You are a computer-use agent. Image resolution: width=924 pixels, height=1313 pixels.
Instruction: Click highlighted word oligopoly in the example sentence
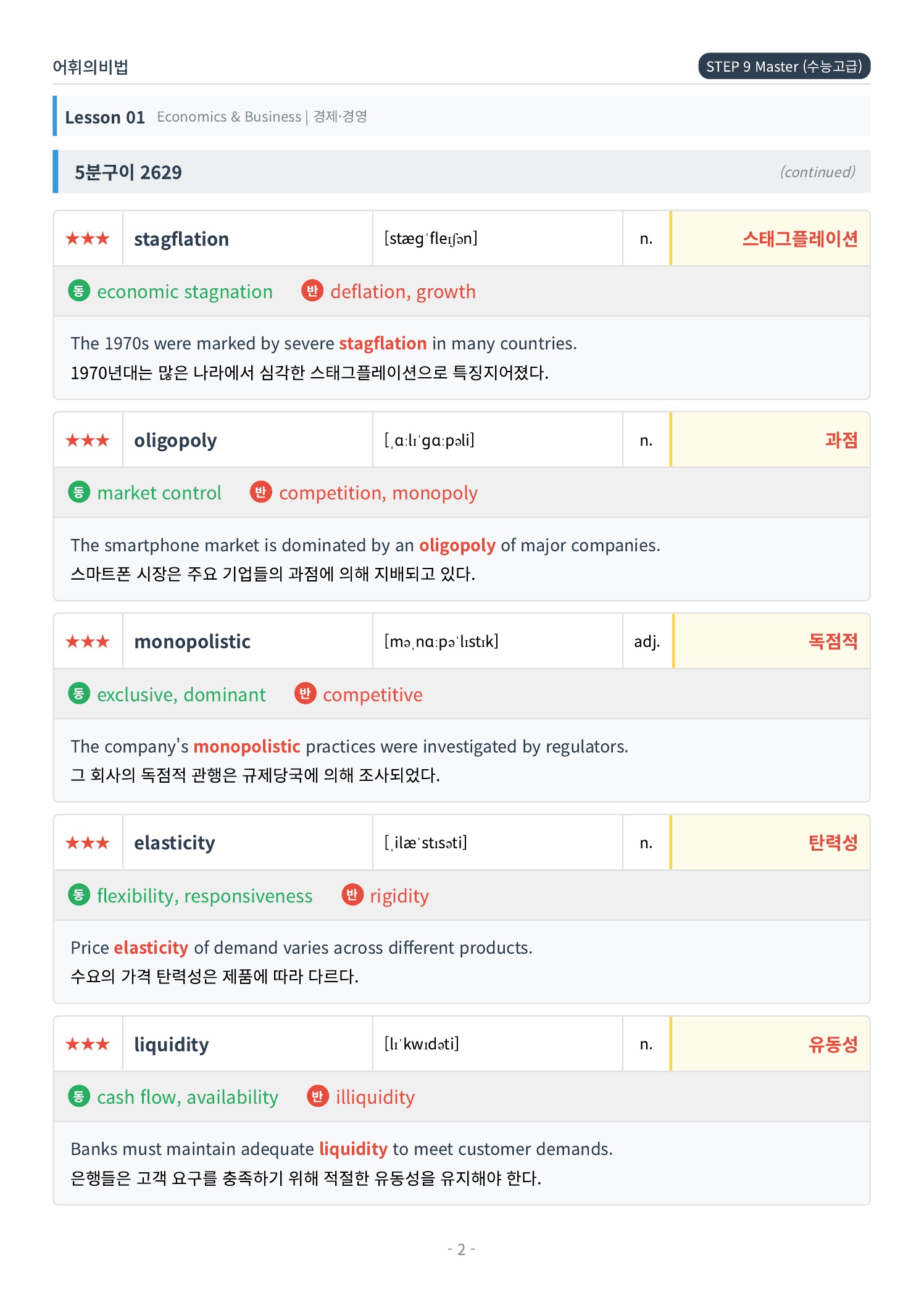[x=457, y=545]
